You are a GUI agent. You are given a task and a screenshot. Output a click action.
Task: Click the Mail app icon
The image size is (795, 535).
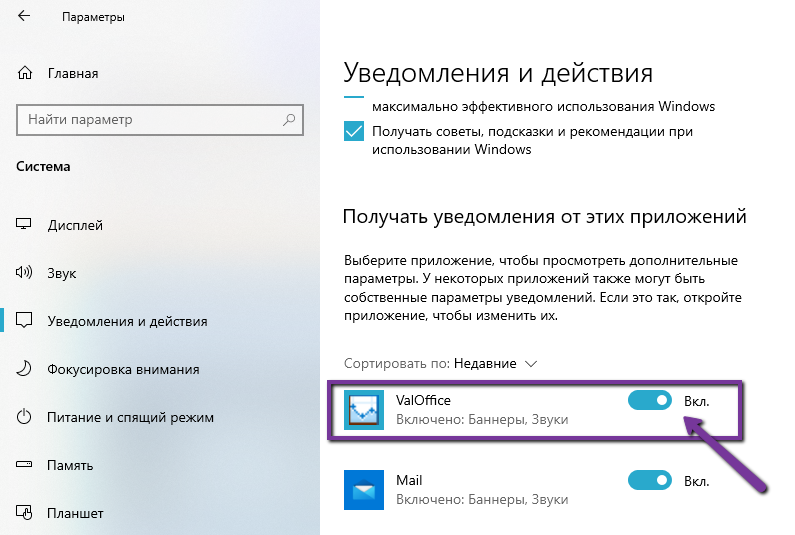(x=364, y=490)
